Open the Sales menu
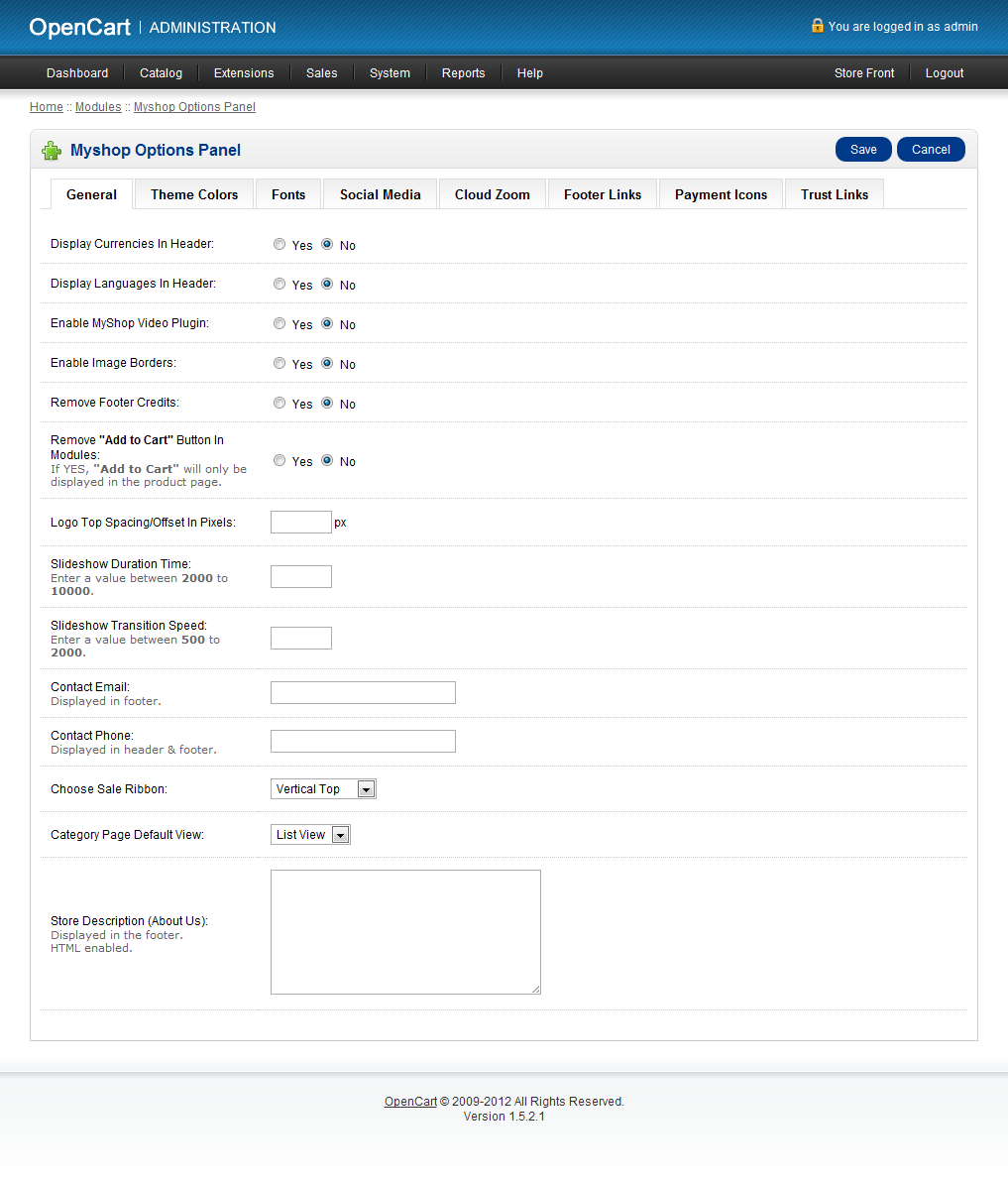The width and height of the screenshot is (1008, 1183). 321,73
